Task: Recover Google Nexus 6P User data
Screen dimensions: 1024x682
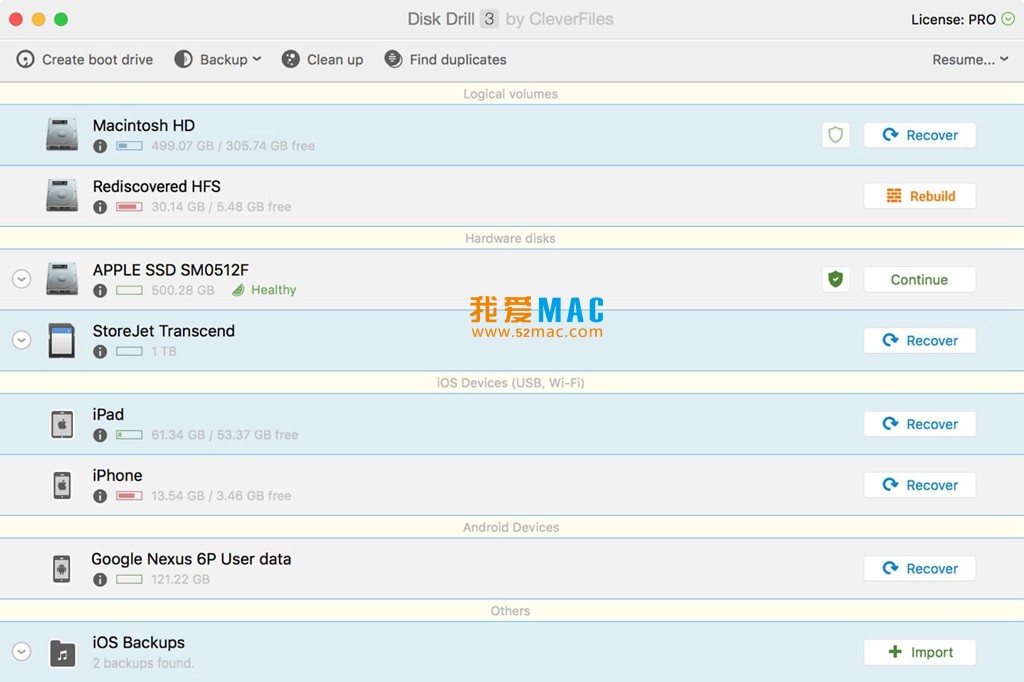Action: (x=920, y=568)
